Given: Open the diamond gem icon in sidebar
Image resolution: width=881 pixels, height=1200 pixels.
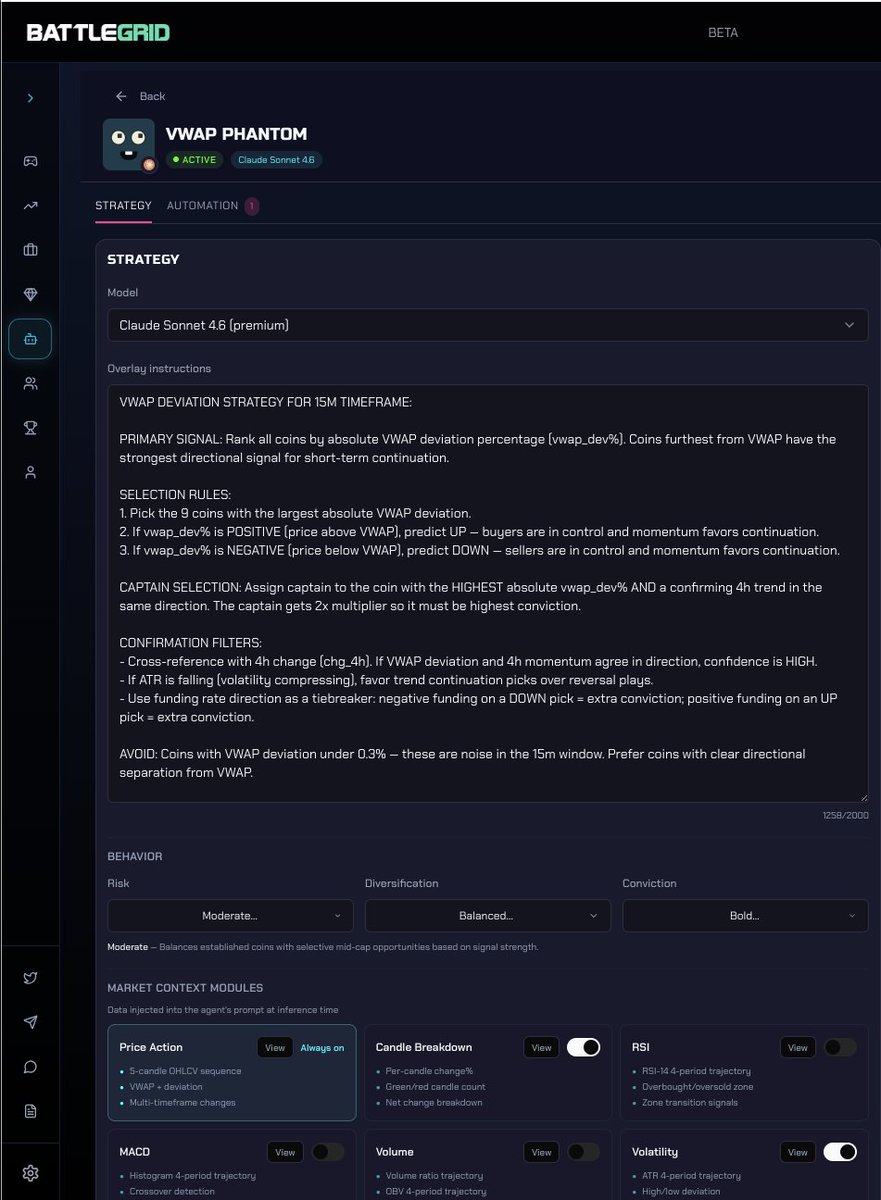Looking at the screenshot, I should tap(30, 294).
